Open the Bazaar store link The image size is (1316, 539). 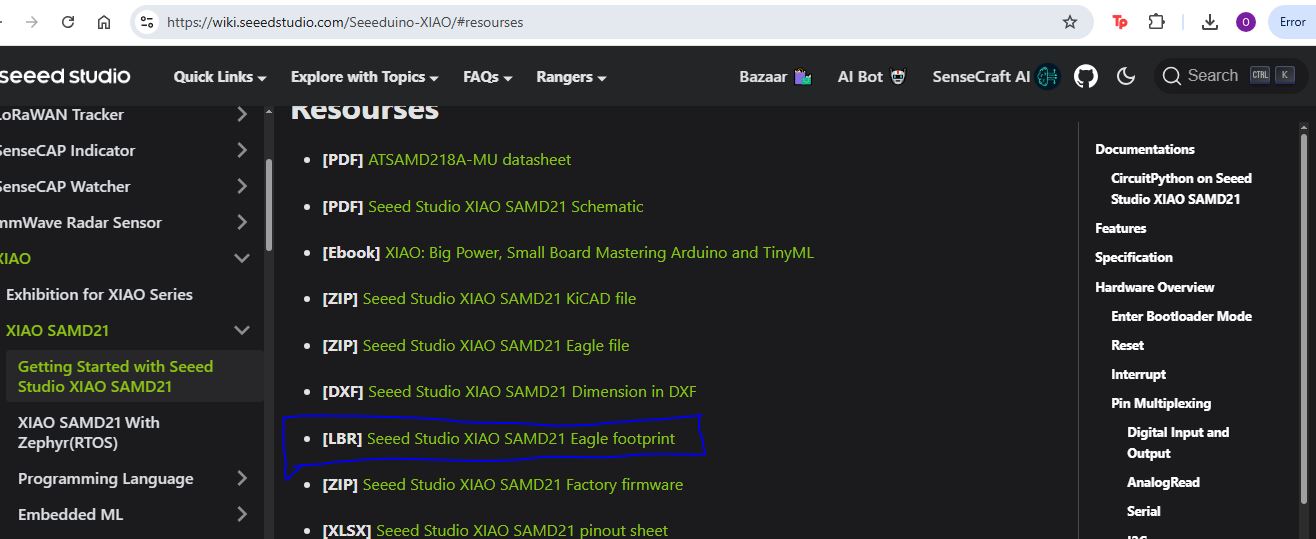(775, 76)
